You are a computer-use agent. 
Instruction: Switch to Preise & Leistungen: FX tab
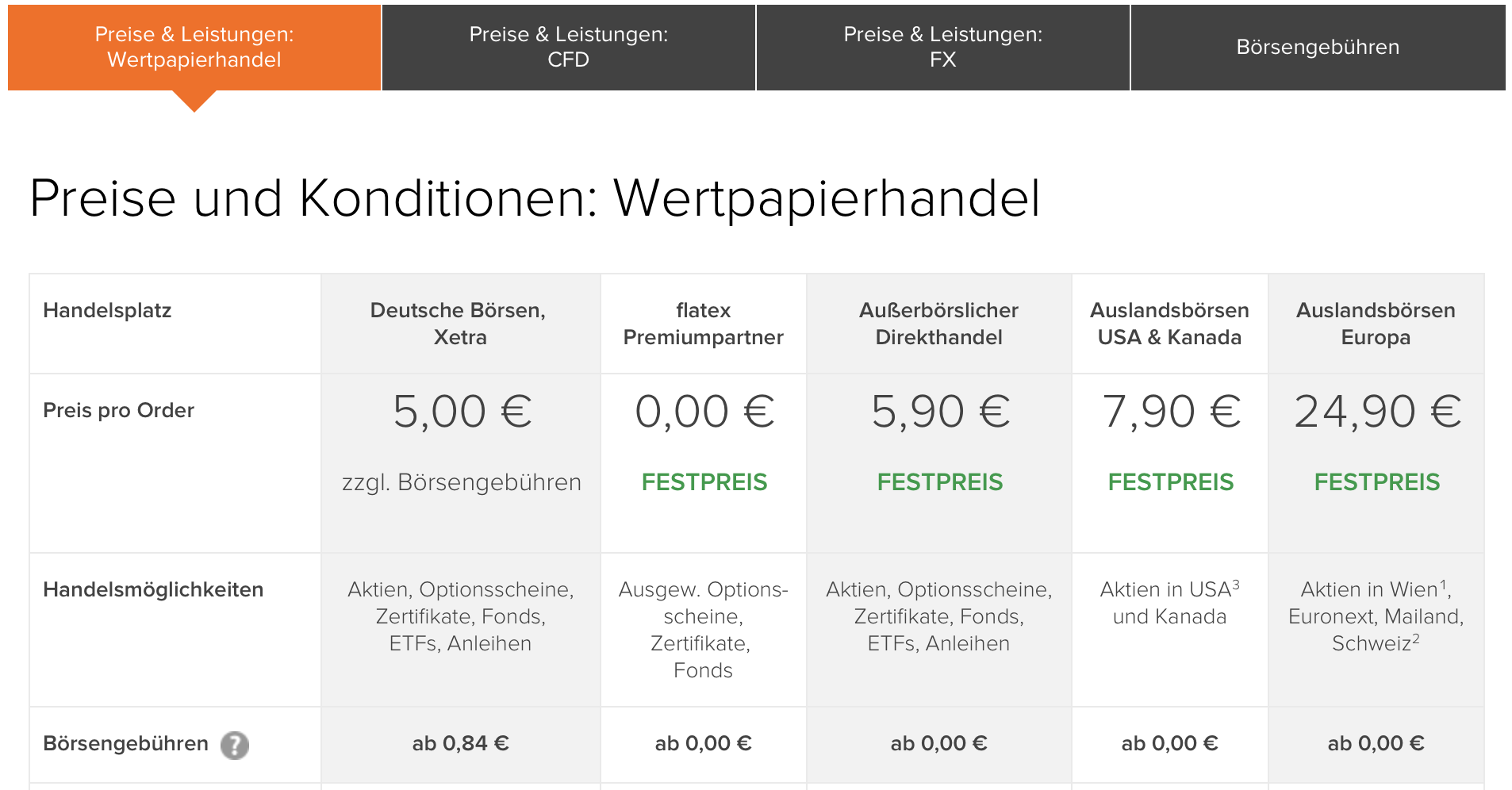pos(943,48)
